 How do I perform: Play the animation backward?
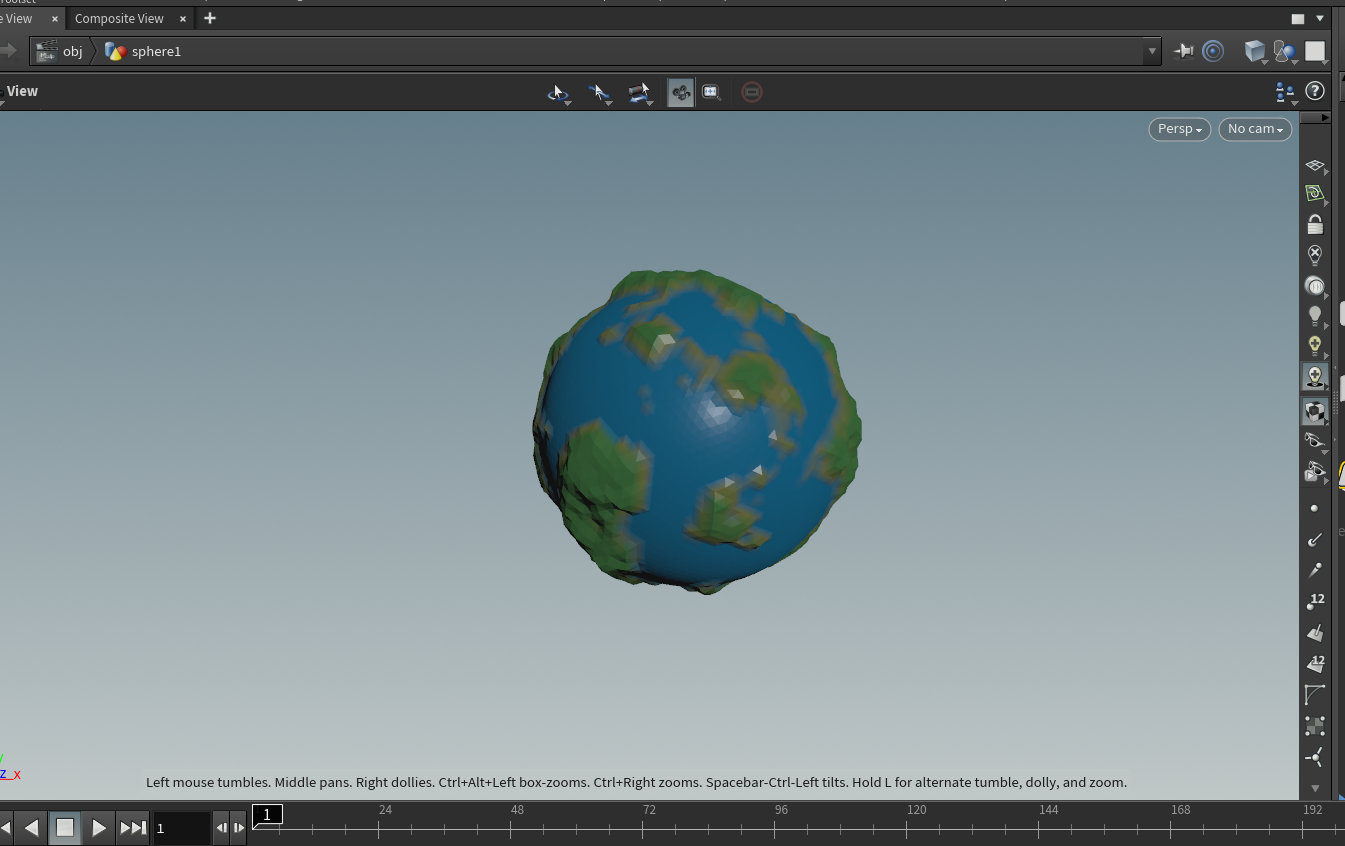[x=32, y=827]
